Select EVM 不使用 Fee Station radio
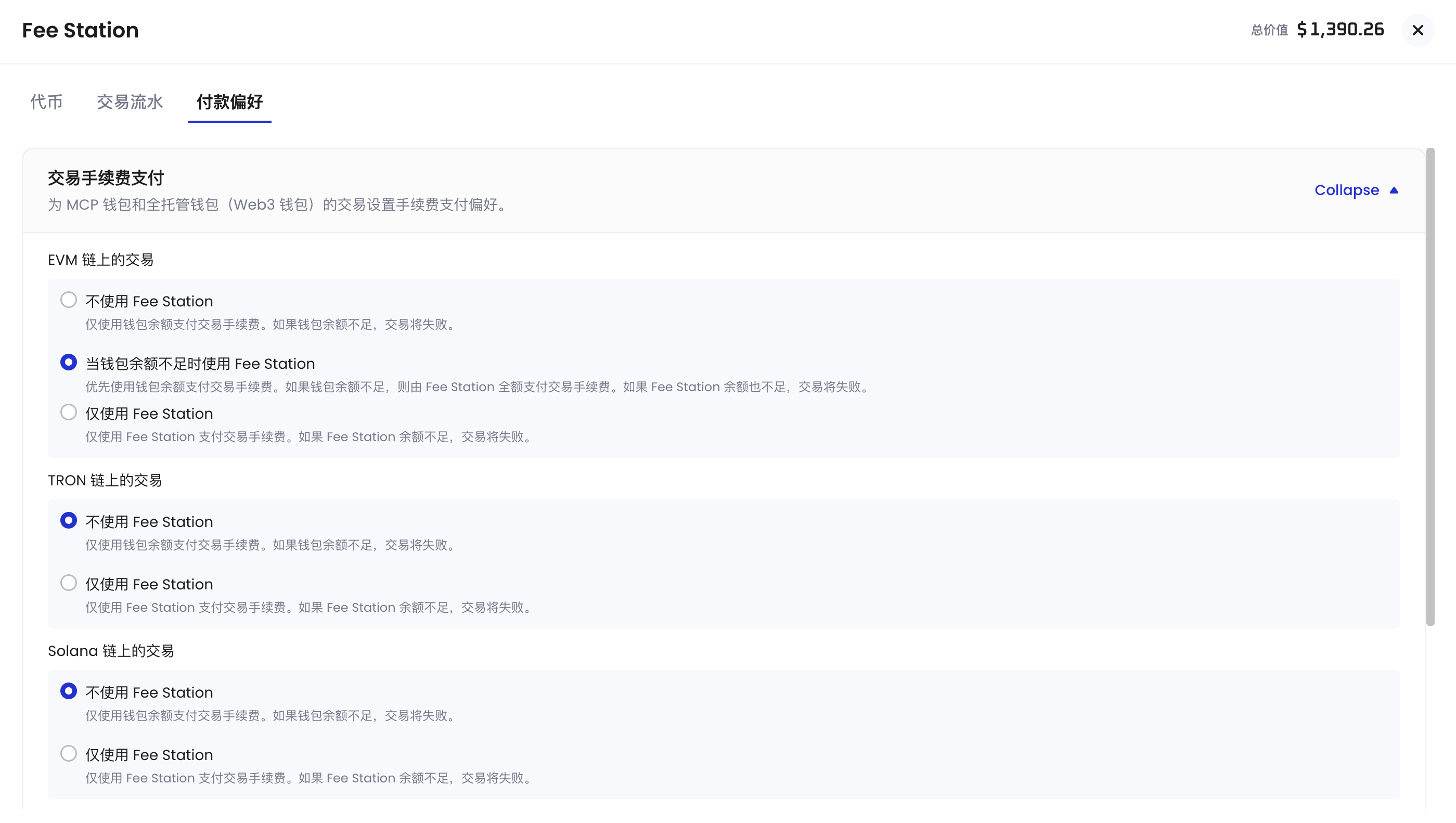 tap(68, 300)
